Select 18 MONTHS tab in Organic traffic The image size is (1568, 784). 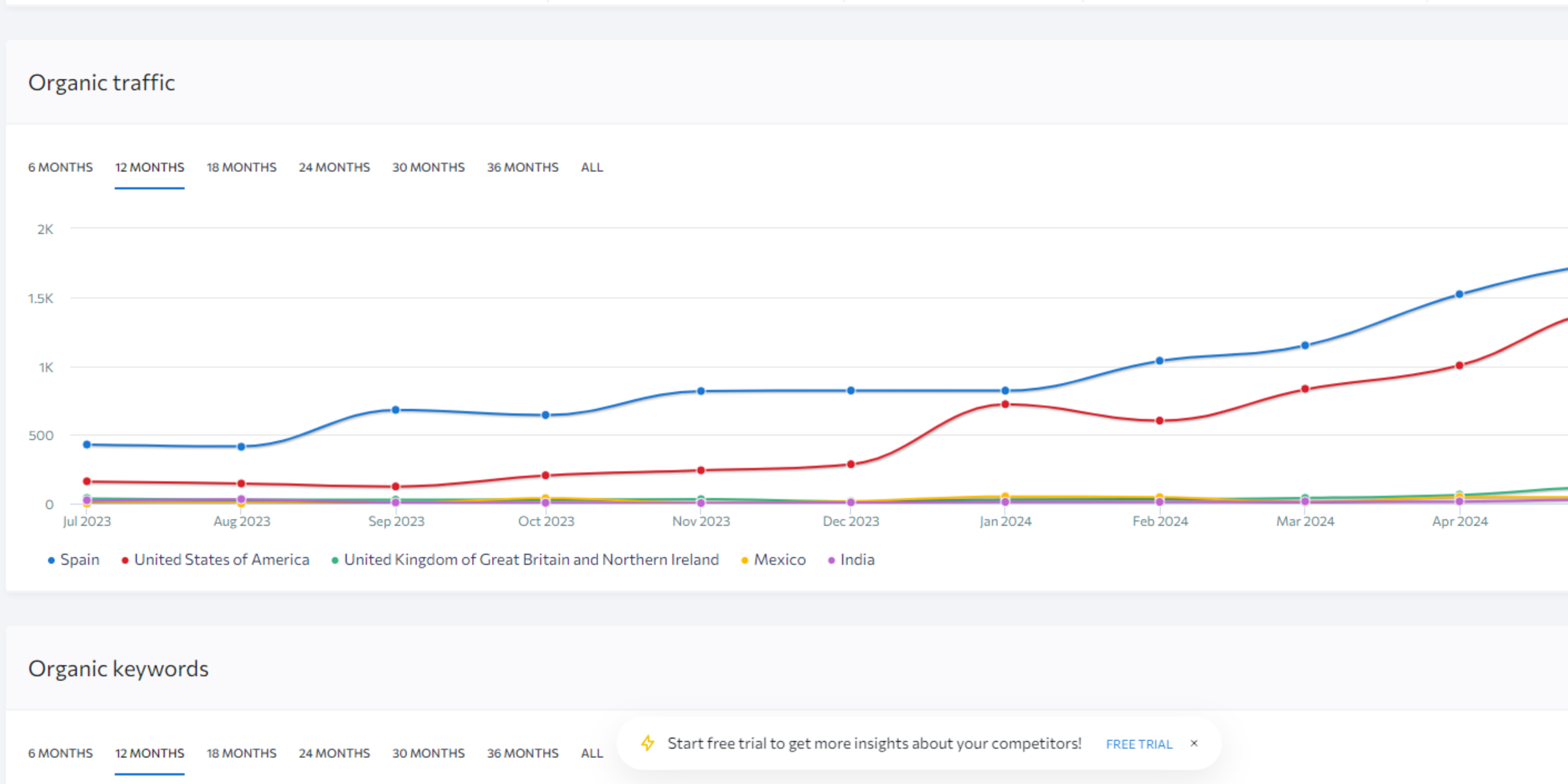coord(242,167)
